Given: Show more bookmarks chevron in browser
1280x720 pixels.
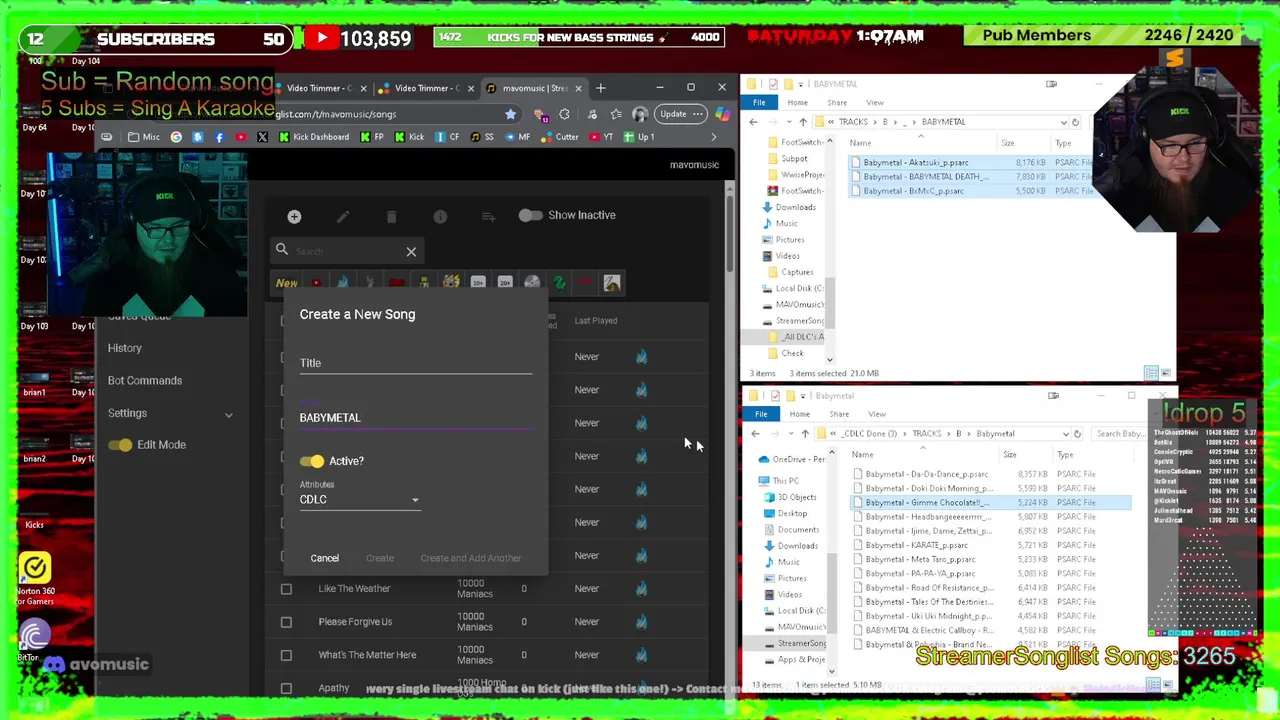Looking at the screenshot, I should 713,137.
